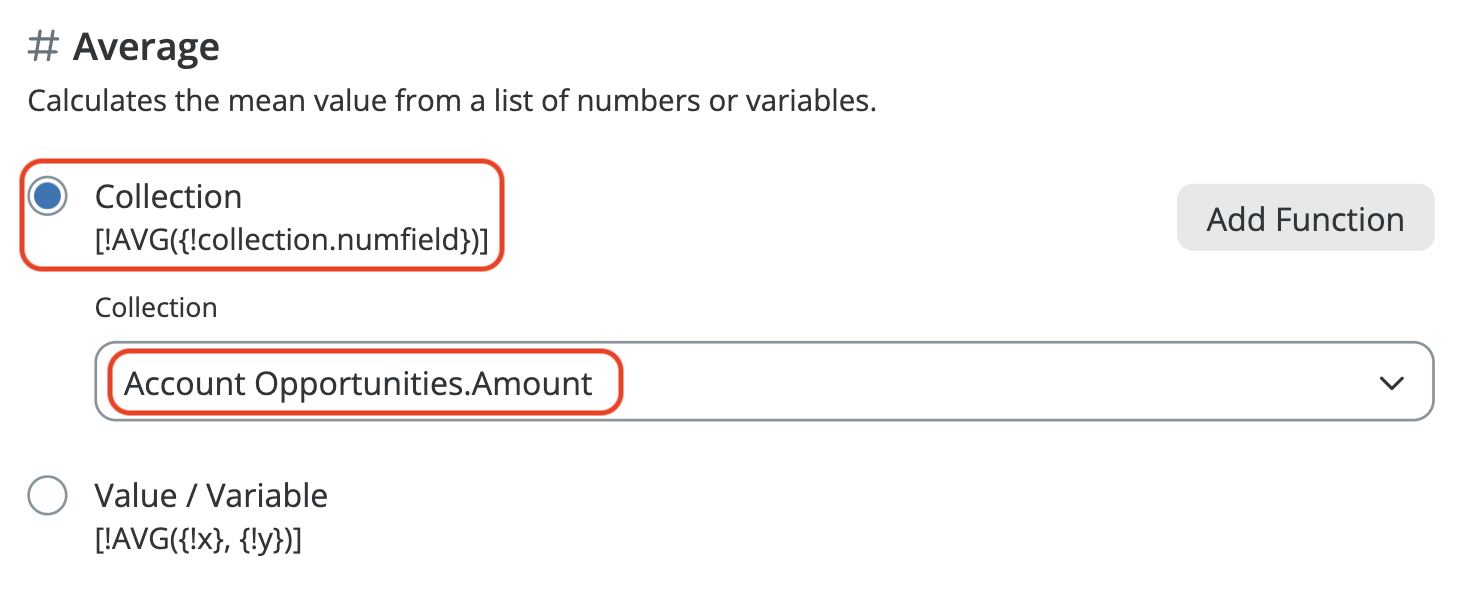Select the Value / Variable radio button
The width and height of the screenshot is (1472, 598).
pyautogui.click(x=47, y=496)
